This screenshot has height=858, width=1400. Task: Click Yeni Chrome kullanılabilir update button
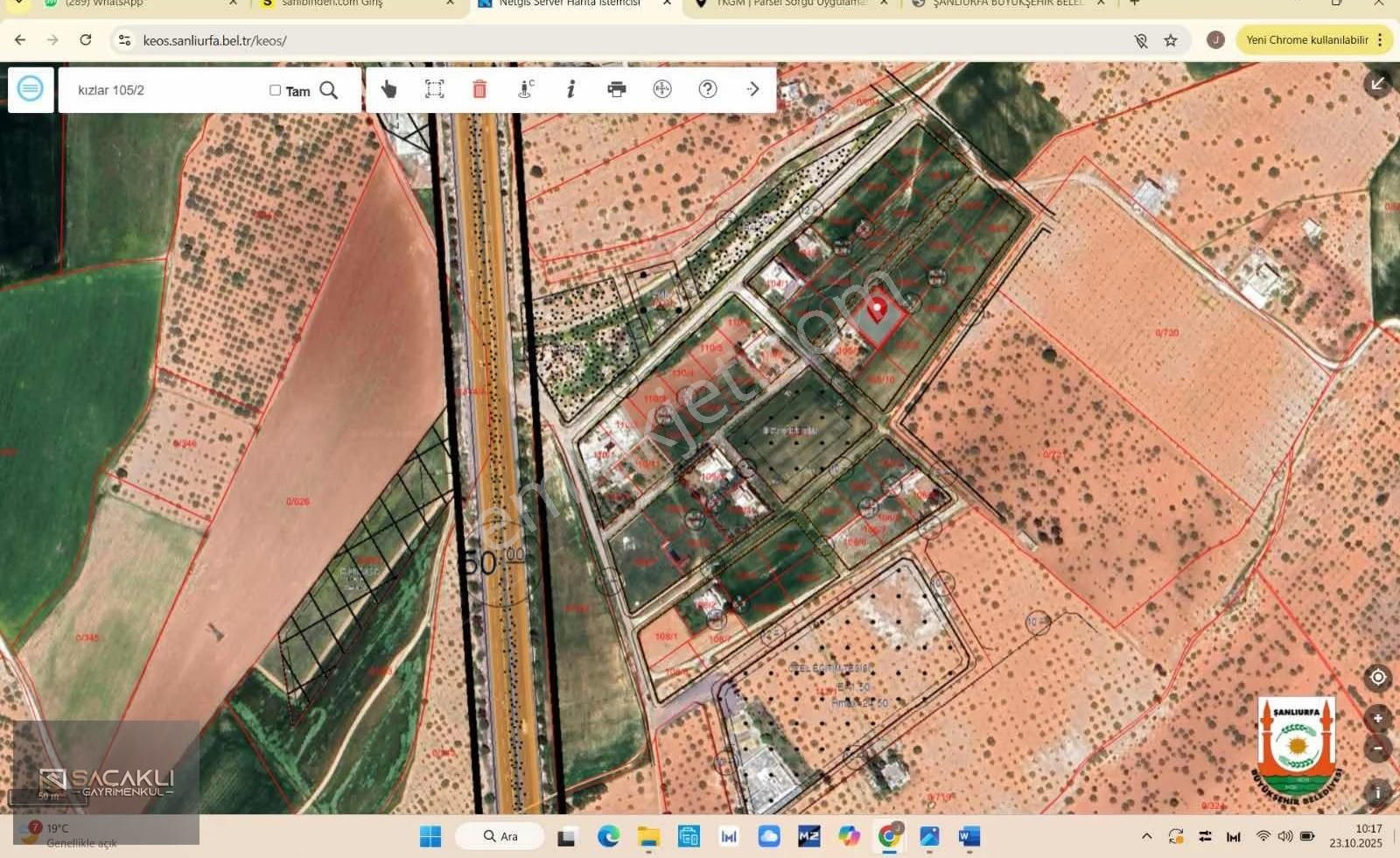point(1312,40)
